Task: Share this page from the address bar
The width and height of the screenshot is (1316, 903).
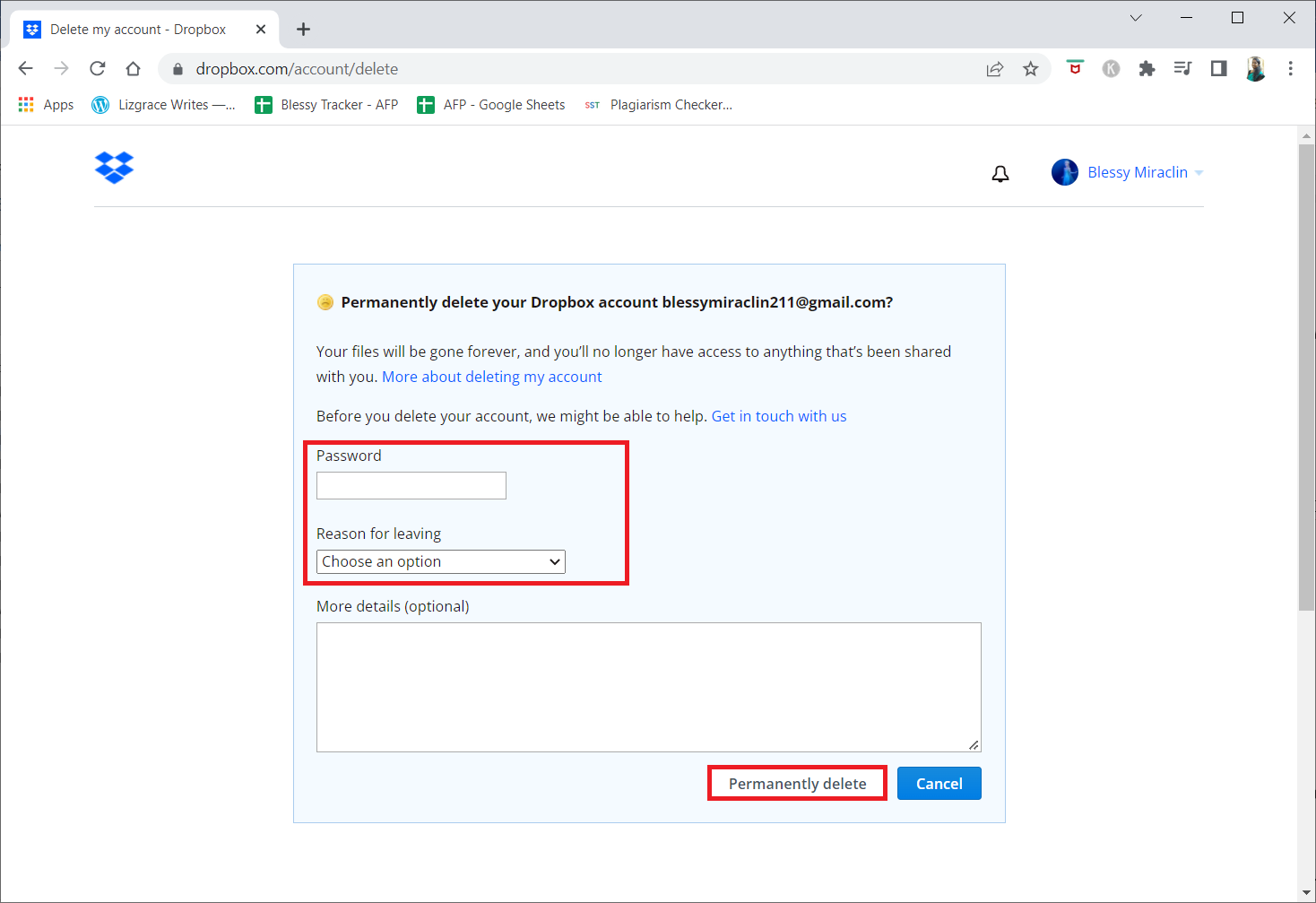Action: [995, 69]
